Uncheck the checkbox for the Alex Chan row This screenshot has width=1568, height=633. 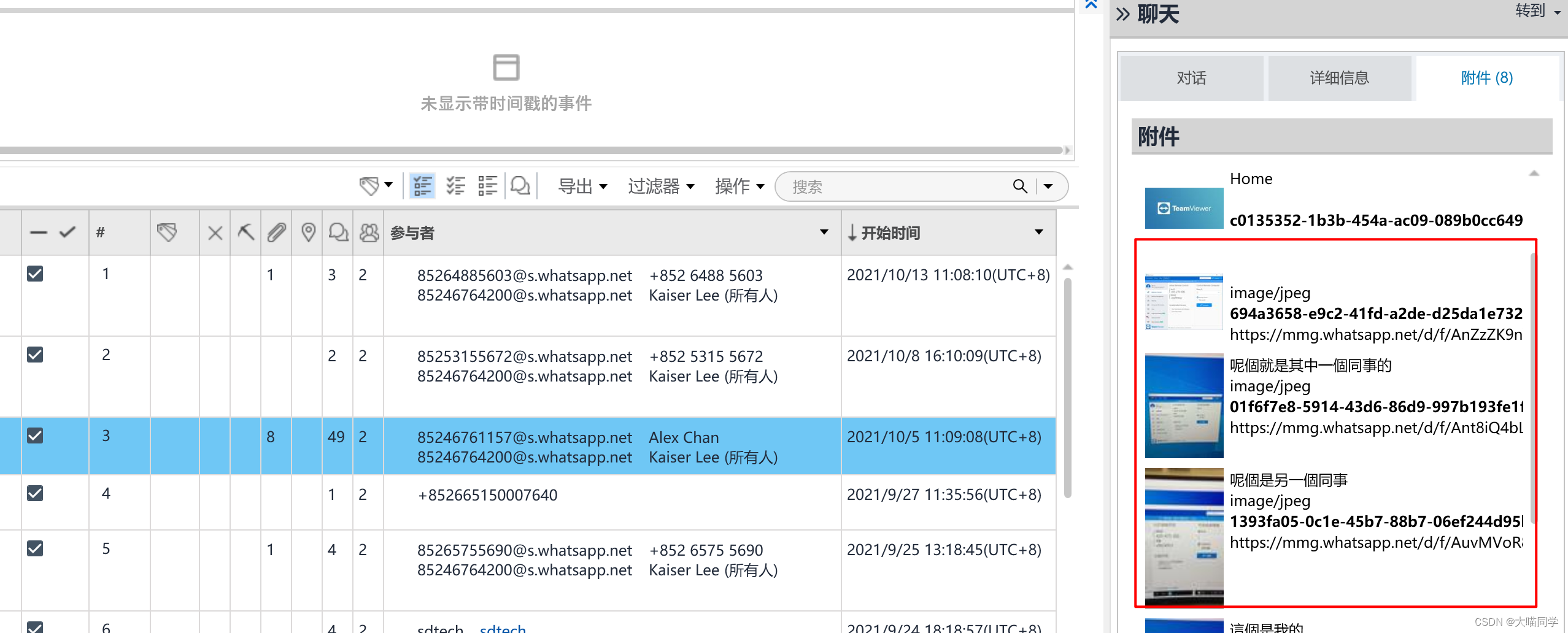click(35, 435)
